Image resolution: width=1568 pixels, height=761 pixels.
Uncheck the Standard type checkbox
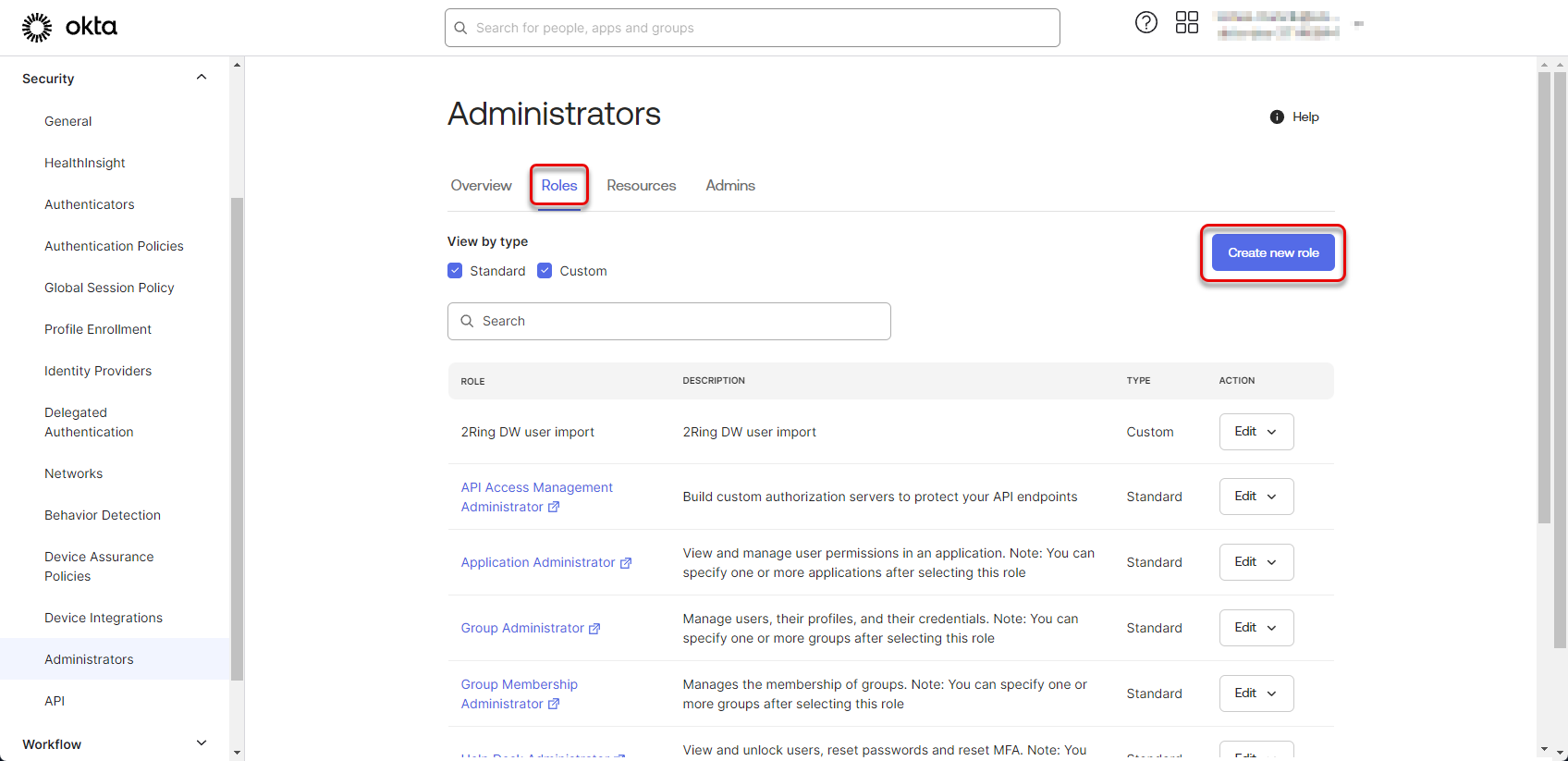click(455, 271)
